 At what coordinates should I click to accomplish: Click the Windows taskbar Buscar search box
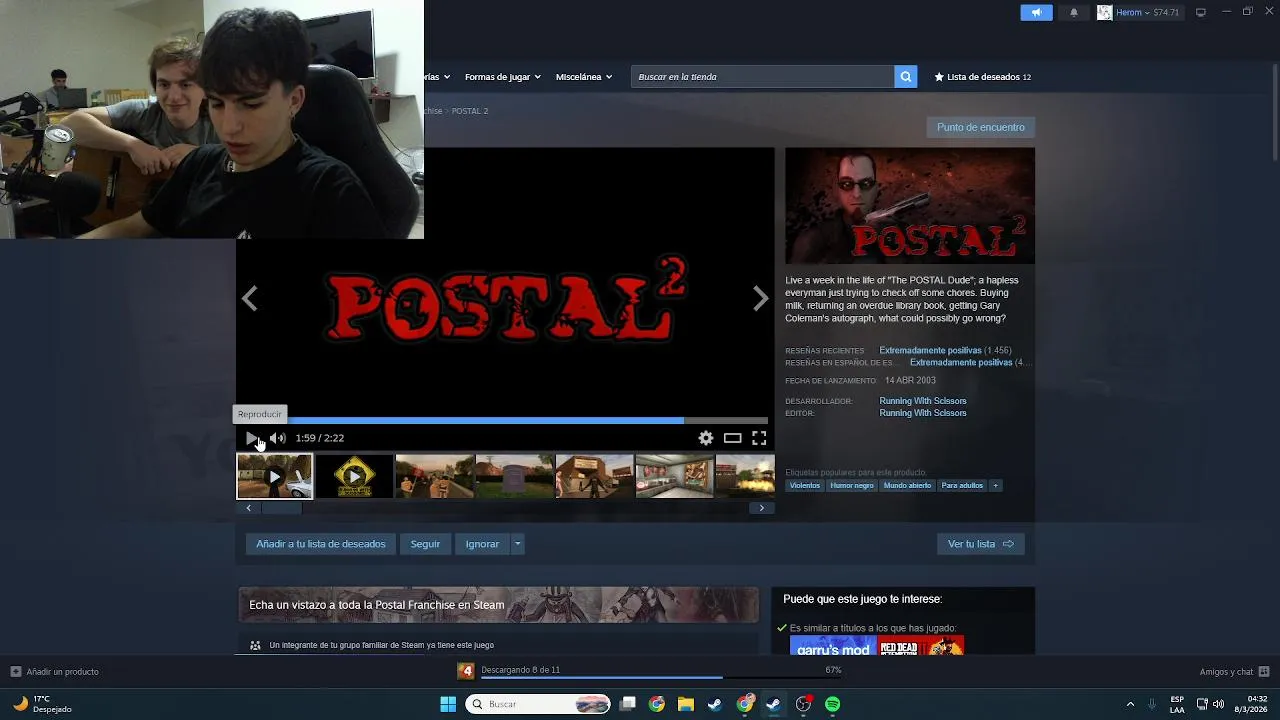[538, 704]
